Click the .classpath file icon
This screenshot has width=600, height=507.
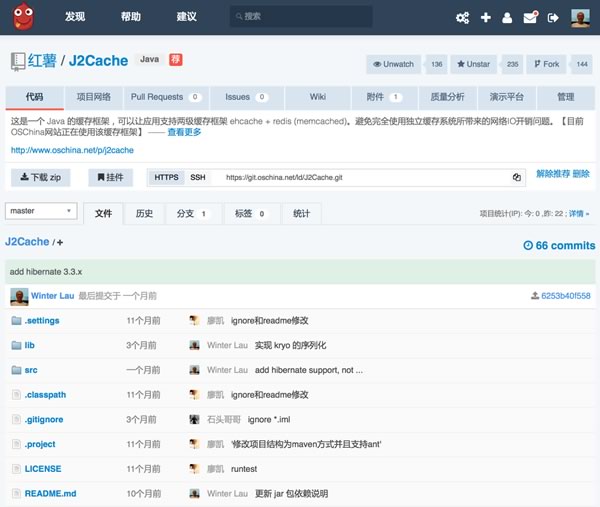pyautogui.click(x=16, y=395)
